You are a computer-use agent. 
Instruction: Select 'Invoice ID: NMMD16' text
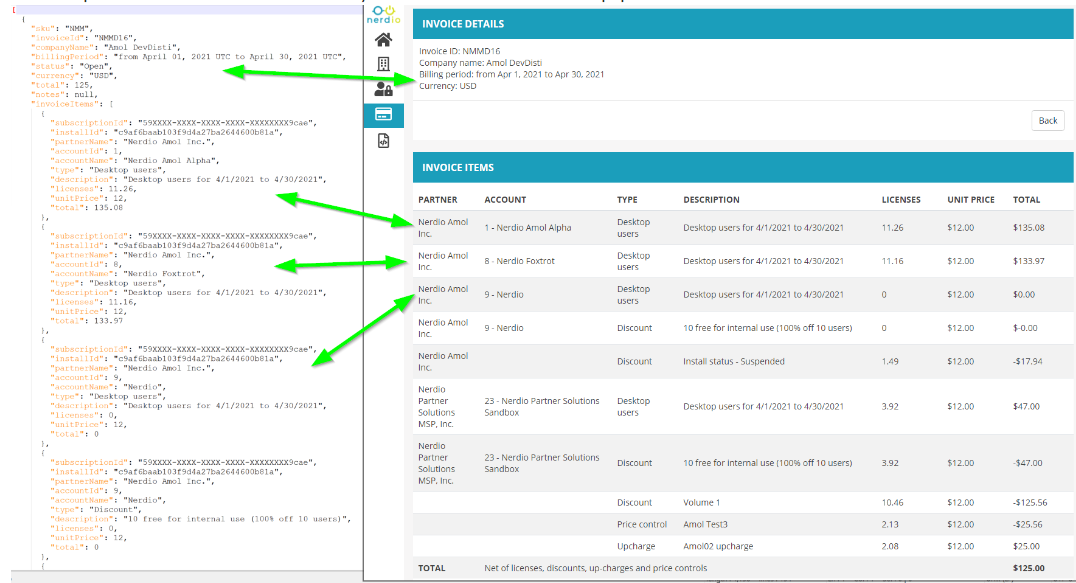tap(460, 51)
